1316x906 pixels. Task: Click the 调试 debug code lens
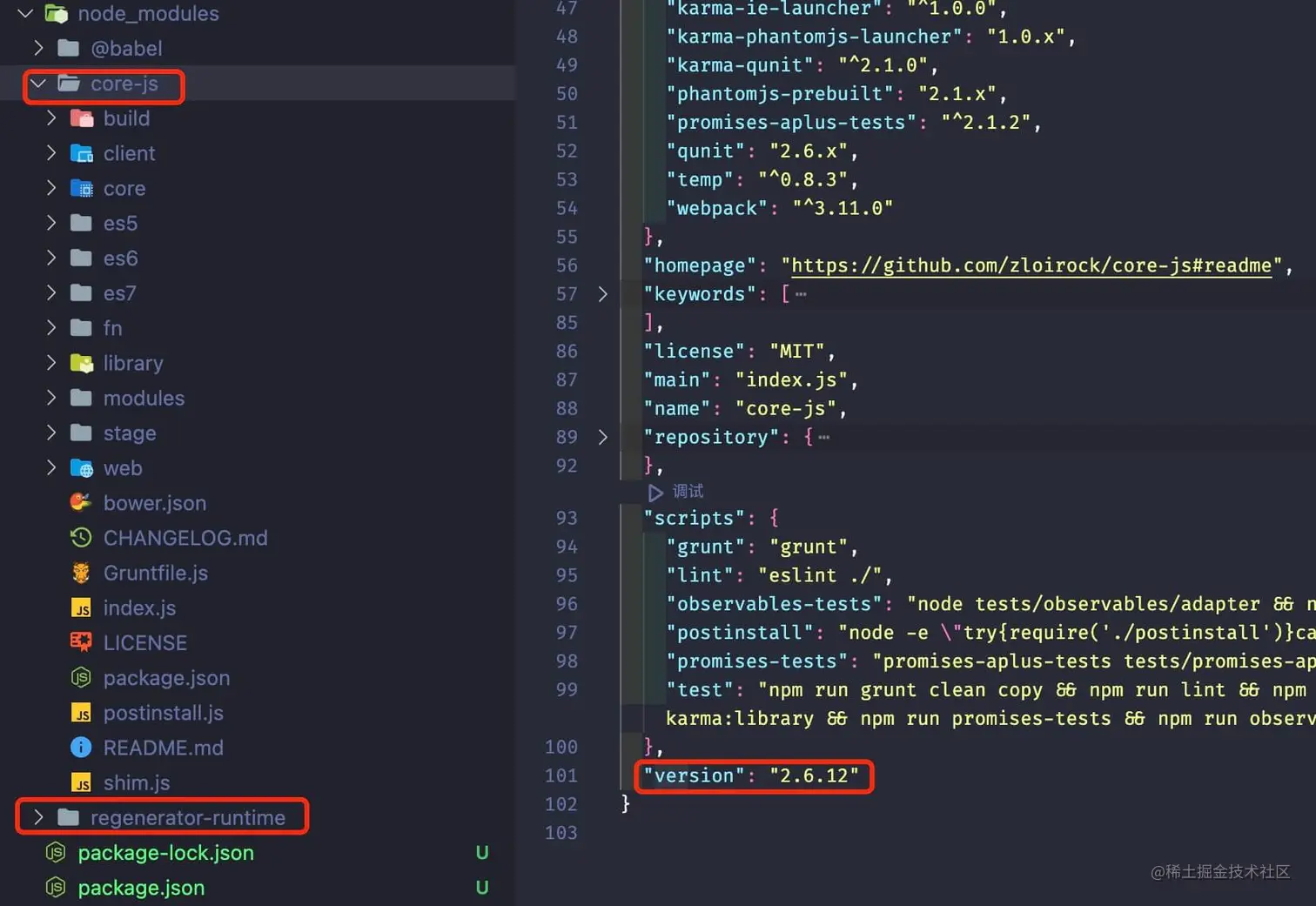(688, 492)
